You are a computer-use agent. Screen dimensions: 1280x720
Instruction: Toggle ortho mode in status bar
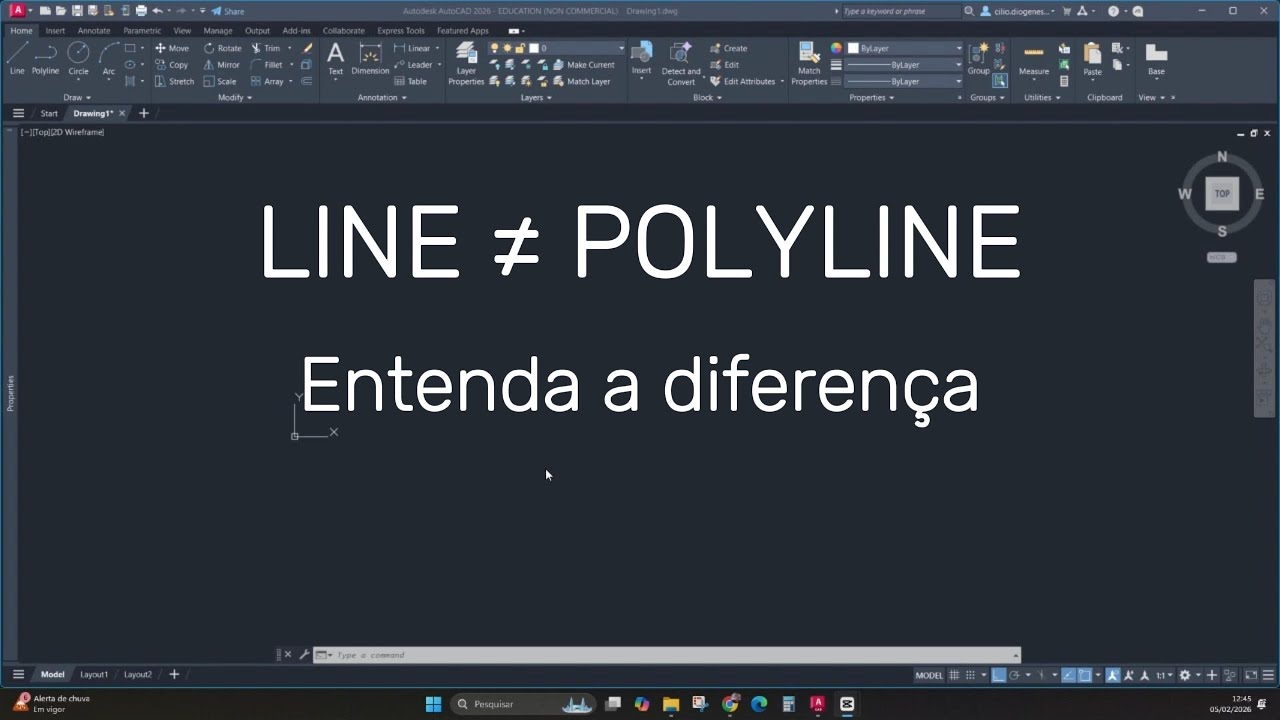(999, 675)
